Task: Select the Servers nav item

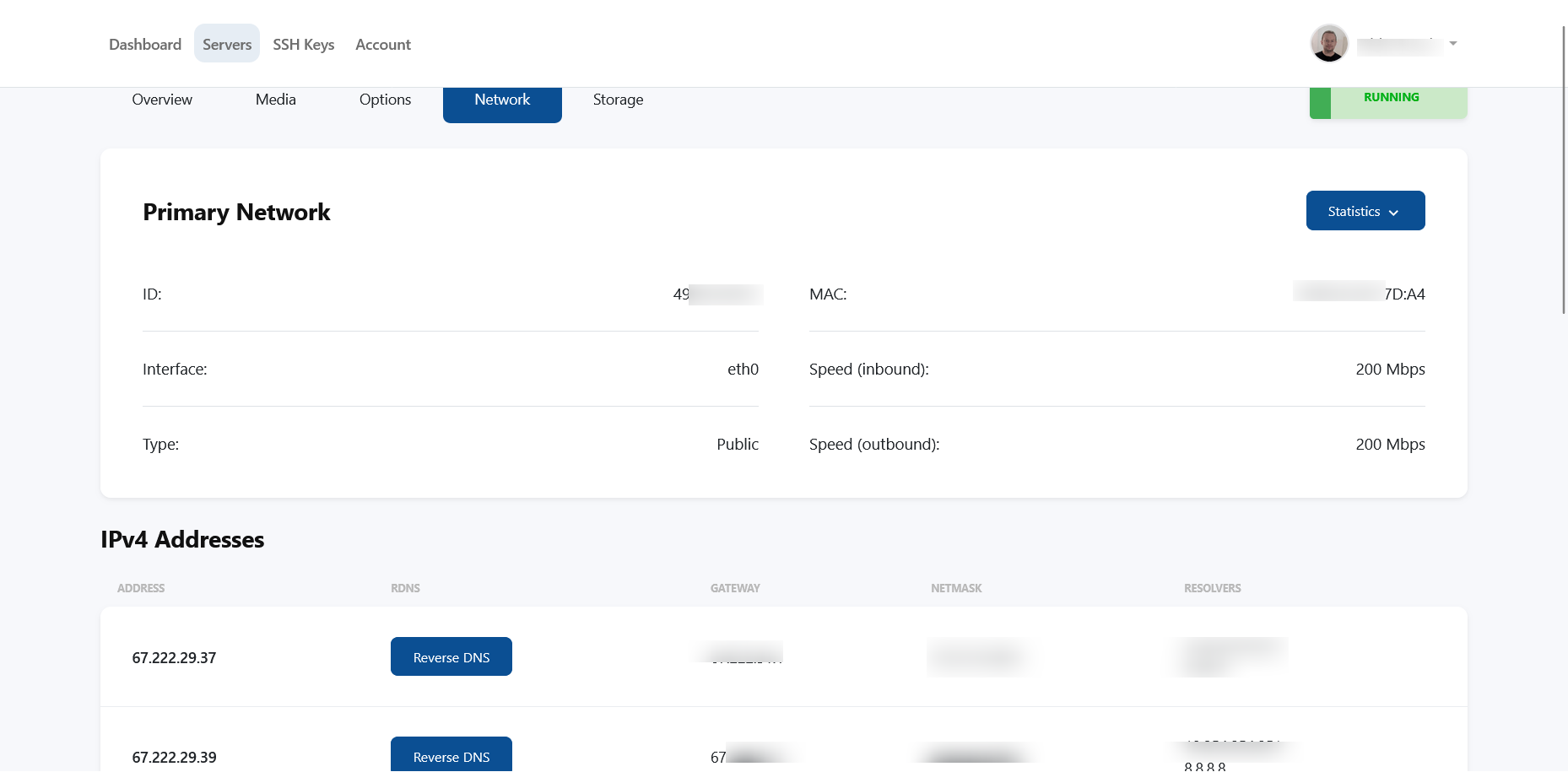Action: point(227,44)
